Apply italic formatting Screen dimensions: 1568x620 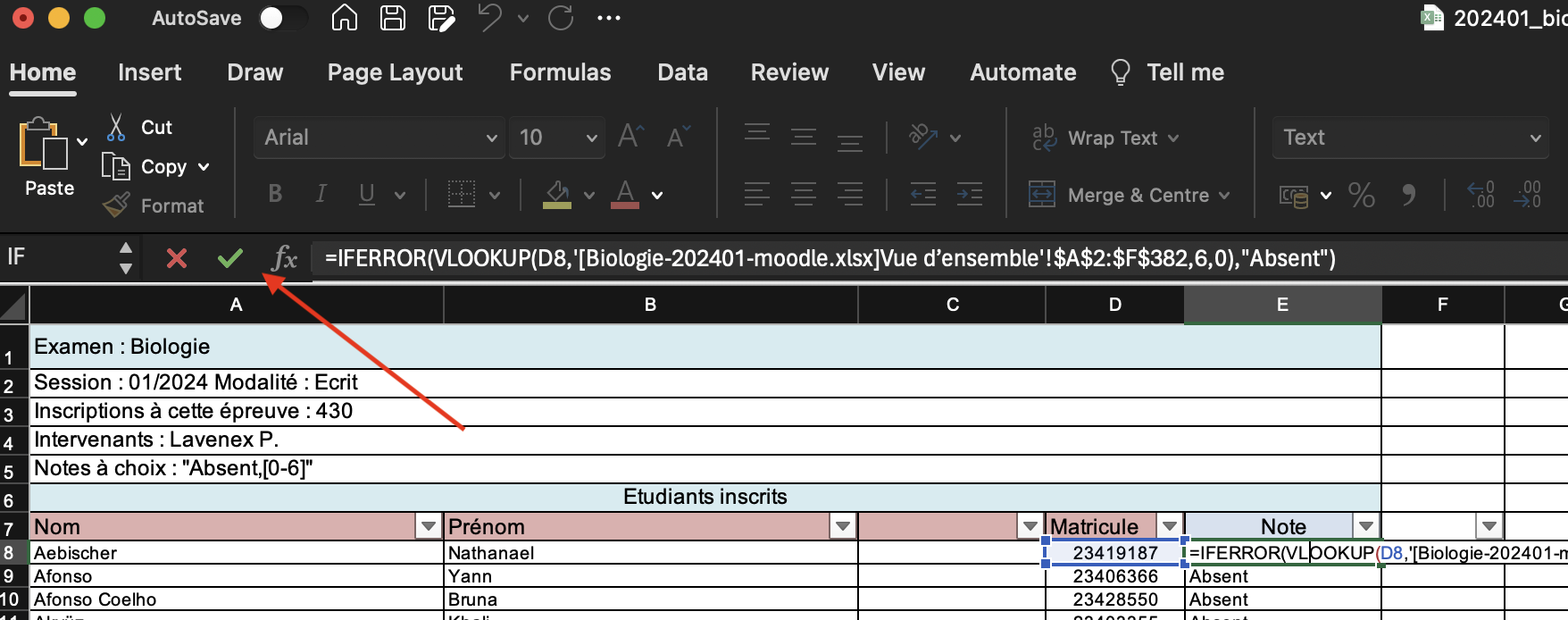(x=321, y=194)
